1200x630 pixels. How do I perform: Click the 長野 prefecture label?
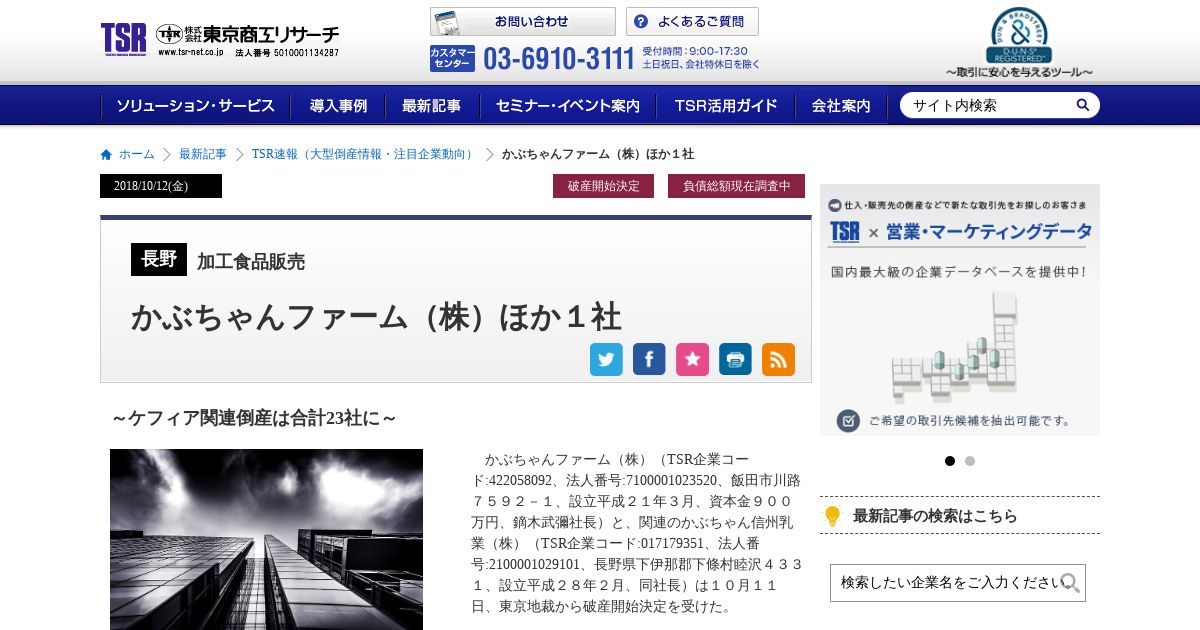[159, 259]
